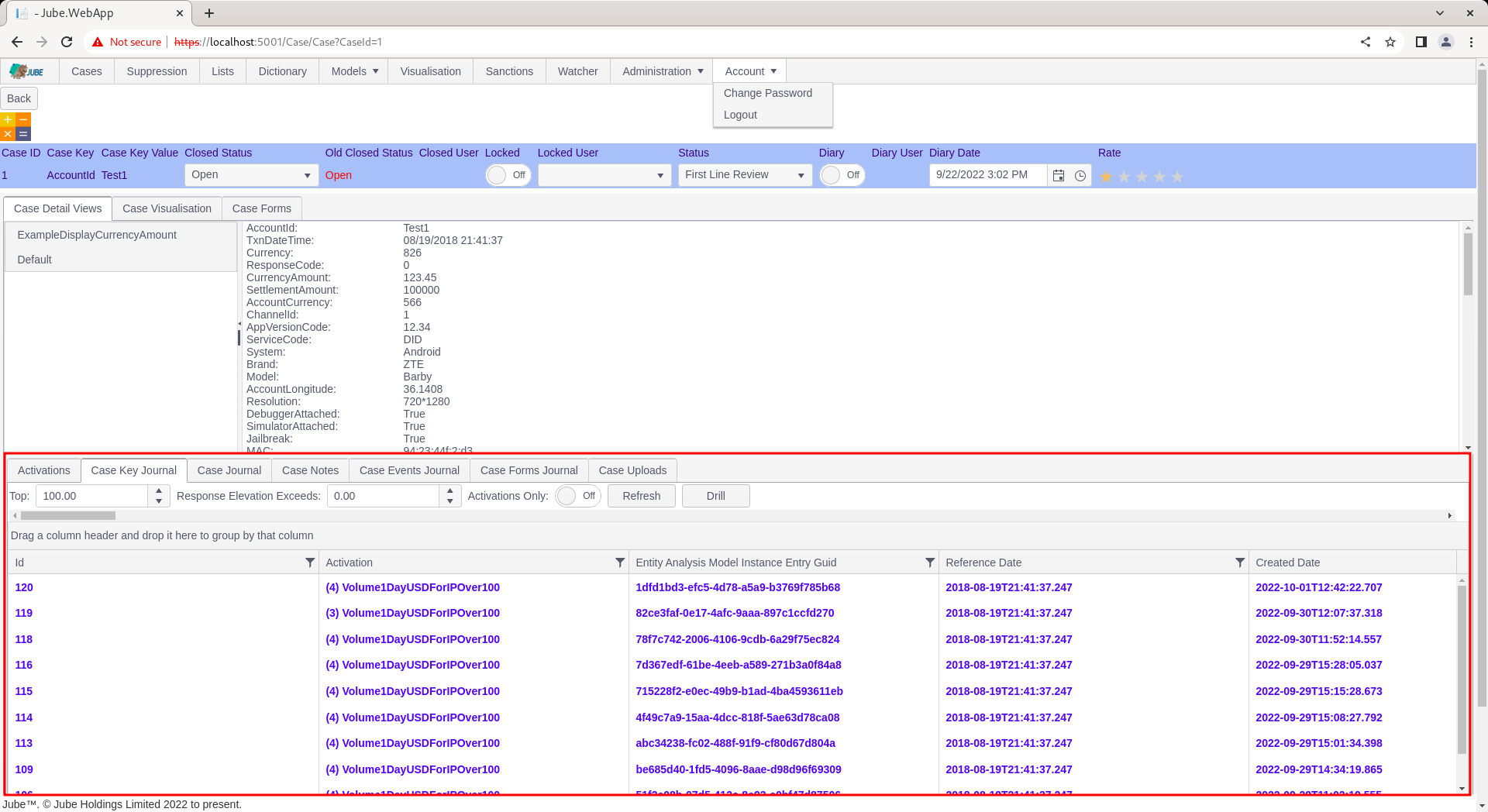Viewport: 1488px width, 812px height.
Task: Open the browser profile icon
Action: point(1446,42)
